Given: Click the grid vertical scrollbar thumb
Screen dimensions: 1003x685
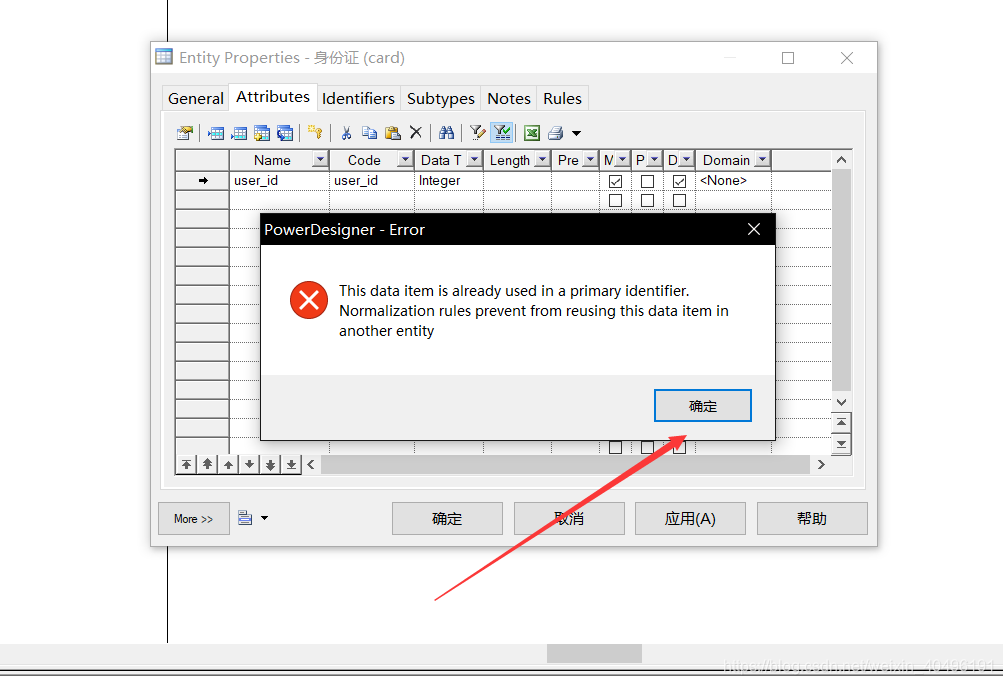Looking at the screenshot, I should click(x=841, y=280).
